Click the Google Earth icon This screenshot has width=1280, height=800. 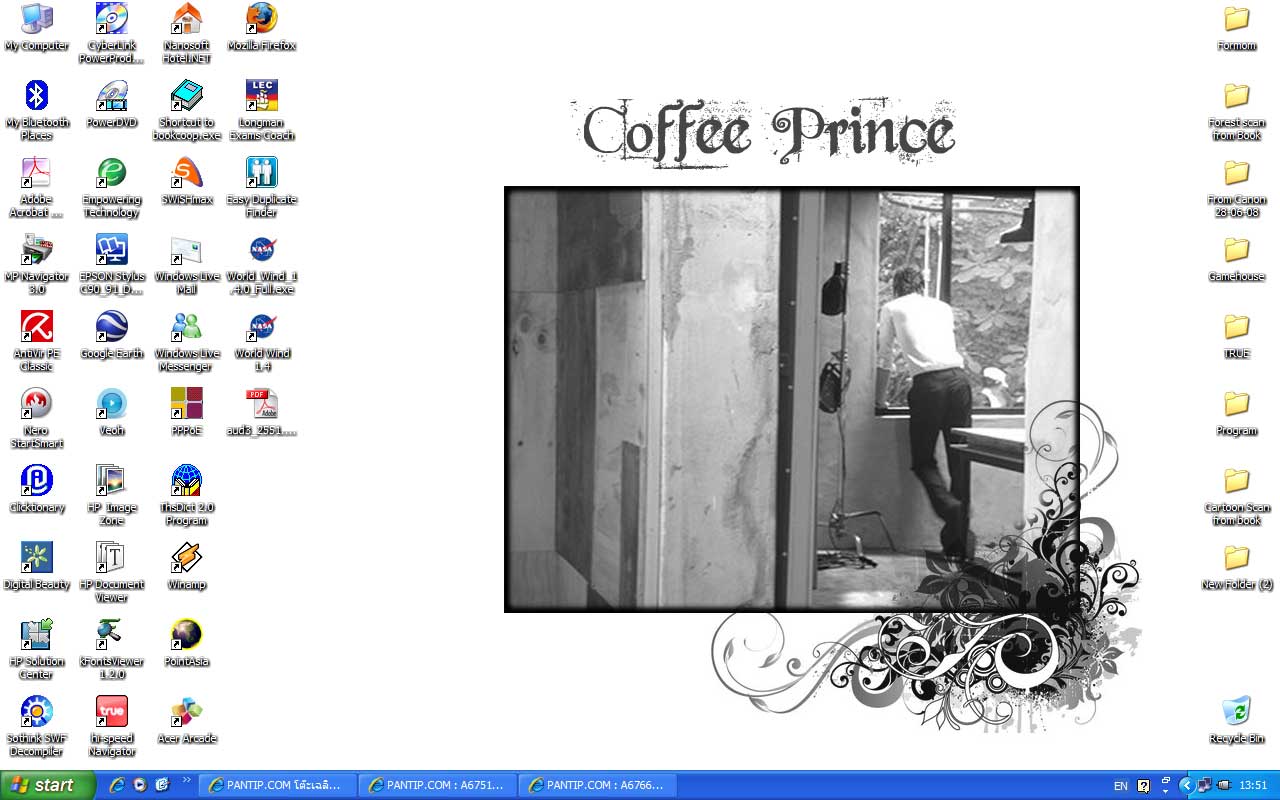coord(112,335)
